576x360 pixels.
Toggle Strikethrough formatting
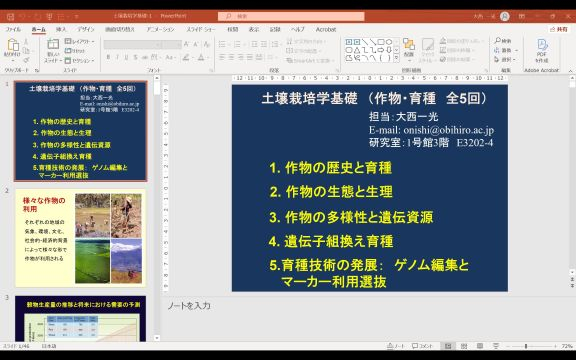pos(145,57)
